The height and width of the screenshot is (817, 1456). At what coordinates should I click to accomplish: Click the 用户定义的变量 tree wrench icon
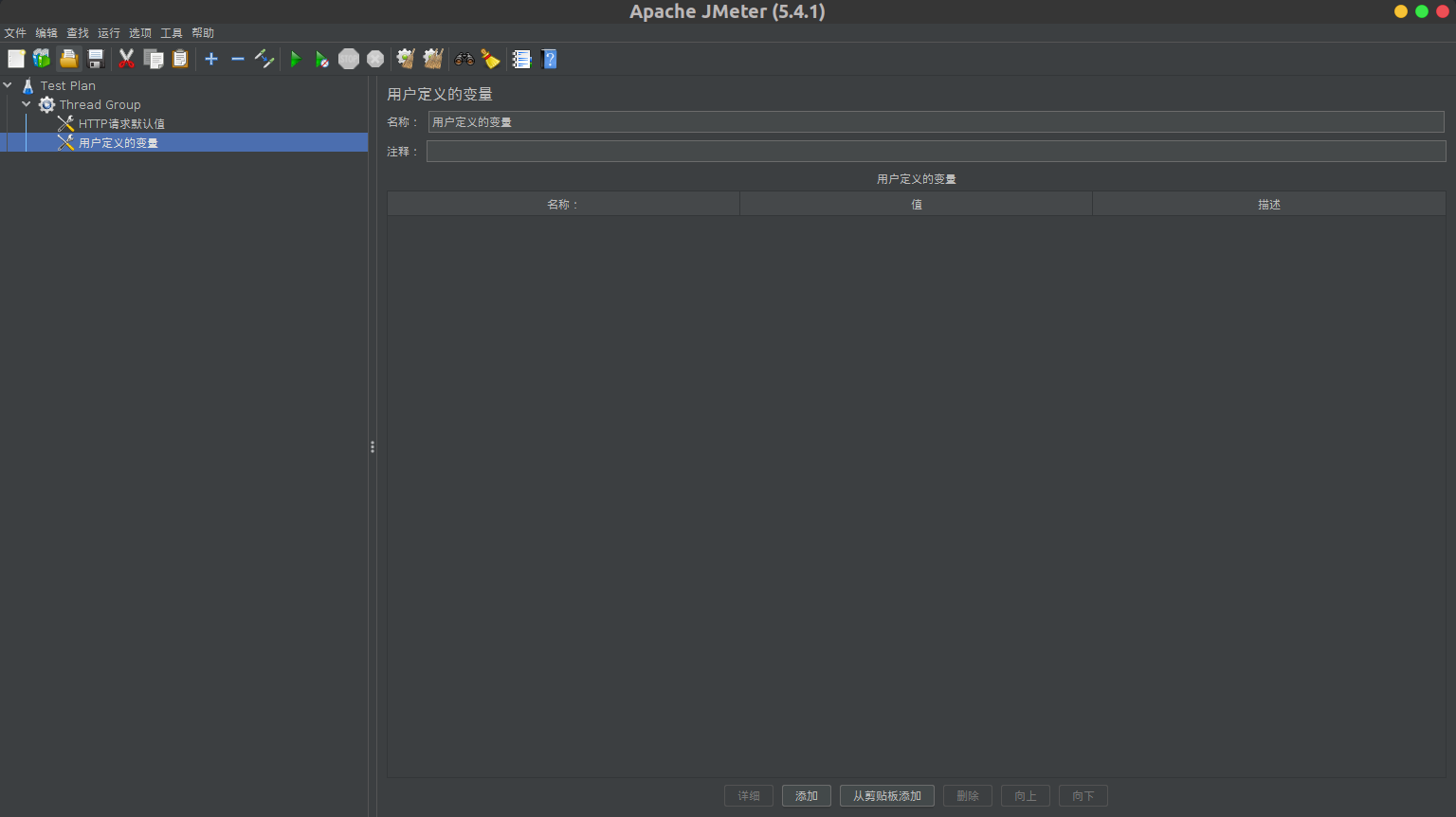(x=65, y=142)
